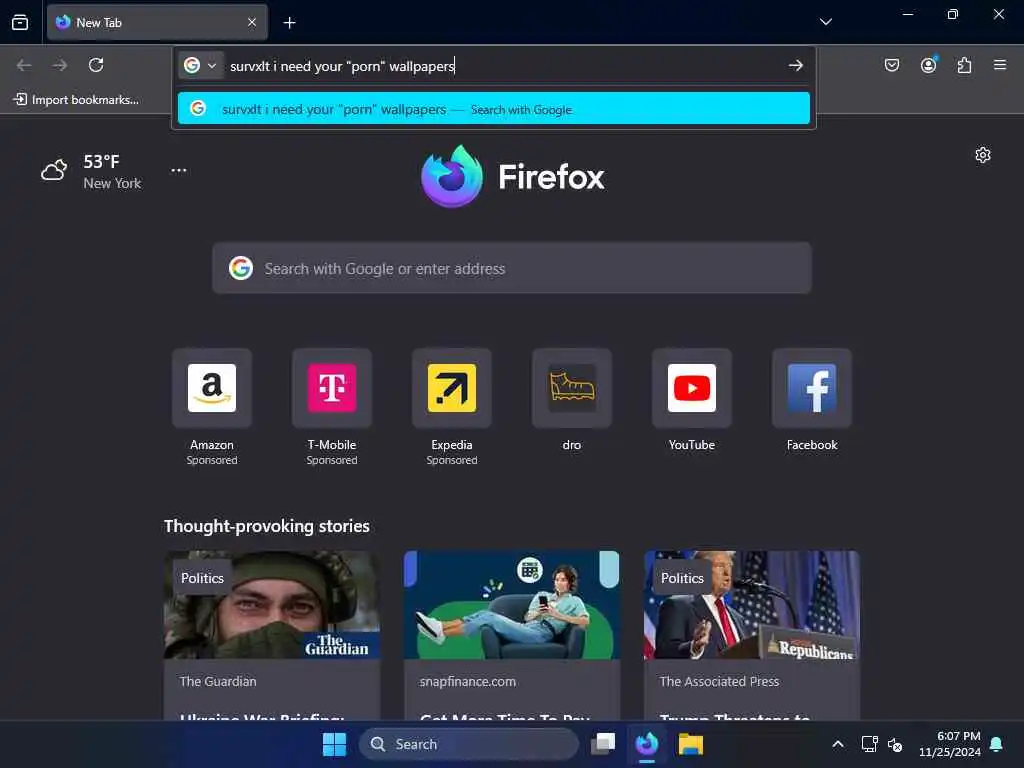This screenshot has width=1024, height=768.
Task: Click Firefox icon in taskbar
Action: click(647, 744)
